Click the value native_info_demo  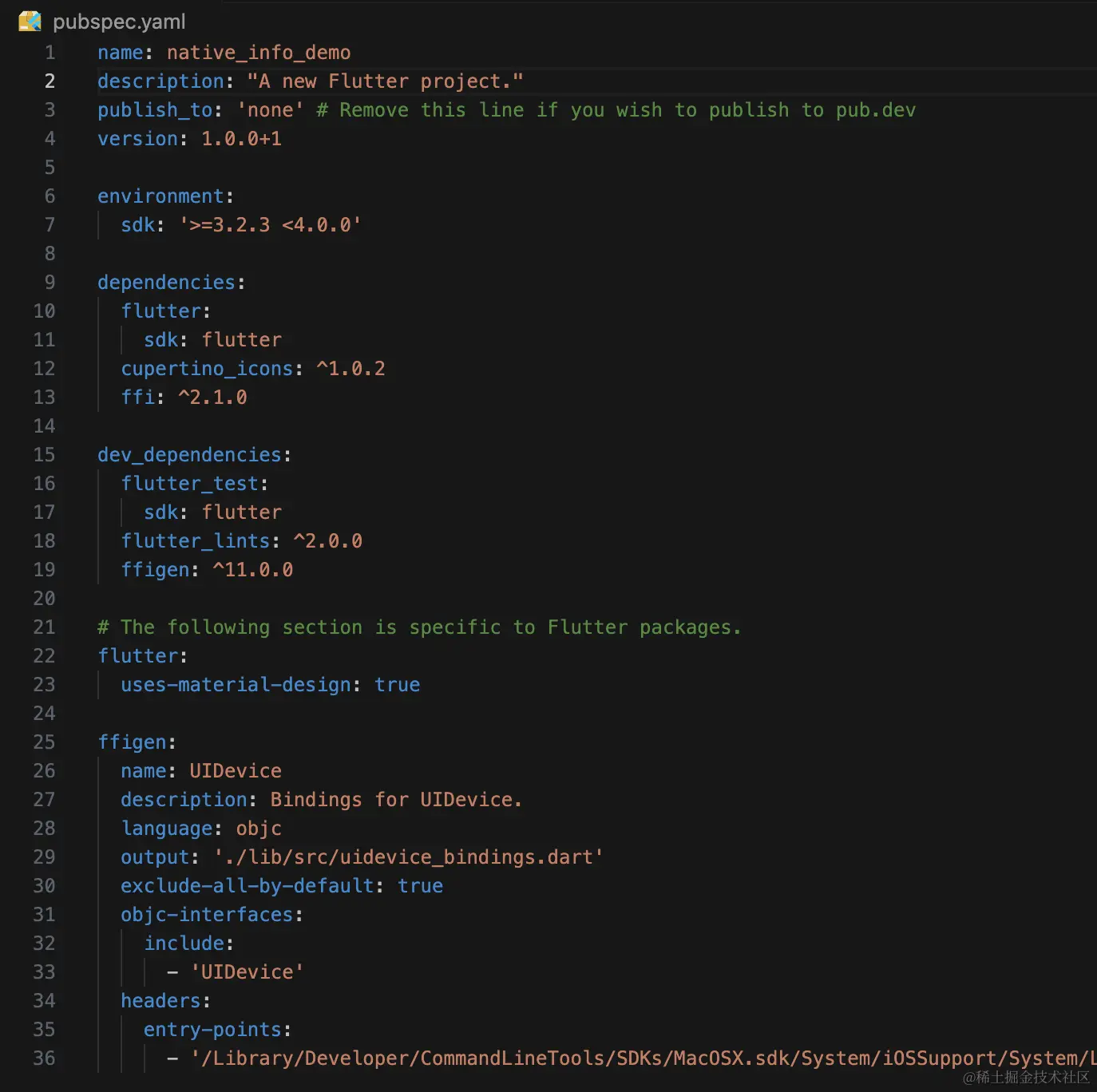[x=259, y=53]
